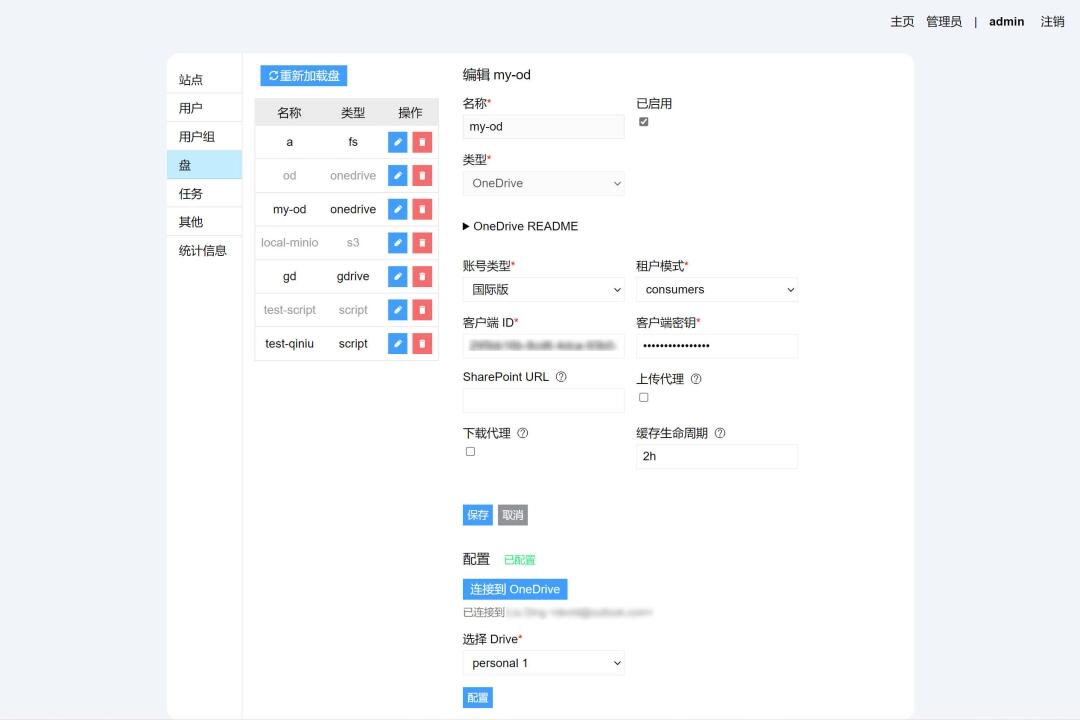Enable the 上传代理 checkbox

point(643,397)
